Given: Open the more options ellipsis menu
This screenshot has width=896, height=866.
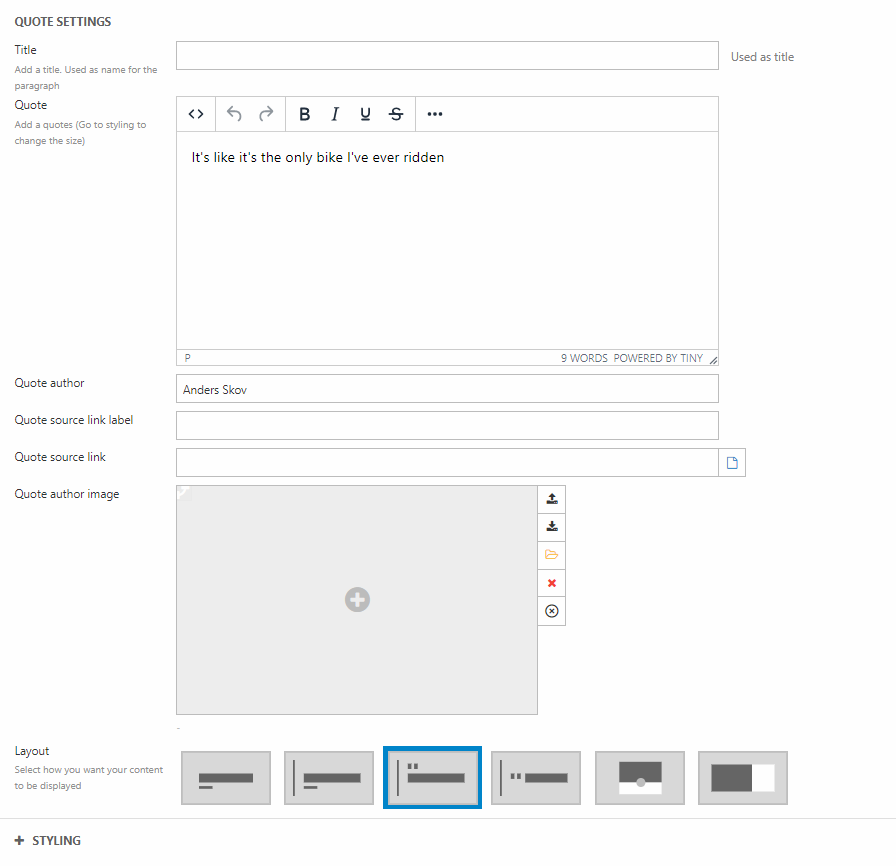Looking at the screenshot, I should tap(434, 114).
